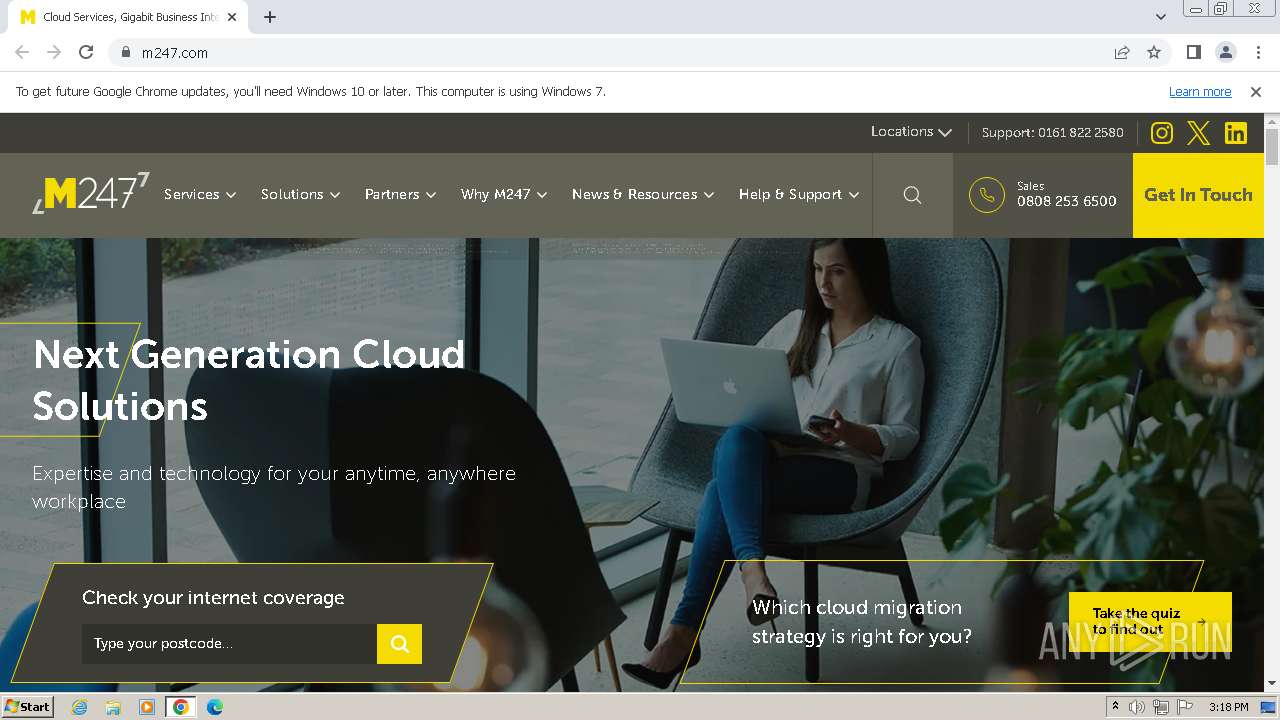This screenshot has width=1280, height=720.
Task: Click the Chrome icon in taskbar
Action: tap(180, 707)
